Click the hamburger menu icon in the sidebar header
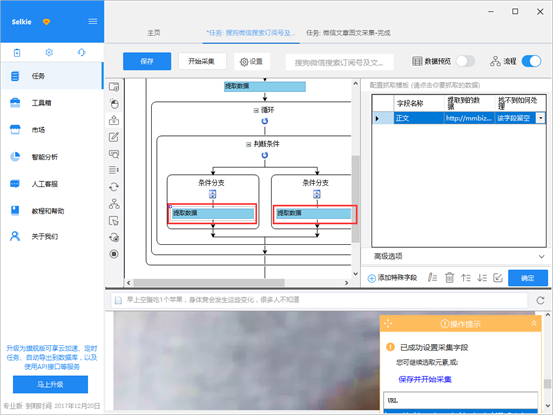Screen dimensions: 553x415 click(x=93, y=22)
